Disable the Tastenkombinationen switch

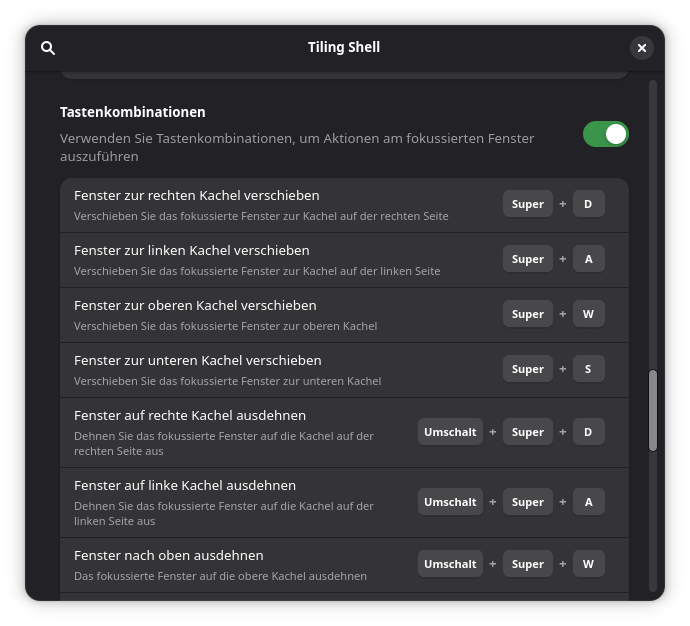pyautogui.click(x=606, y=134)
